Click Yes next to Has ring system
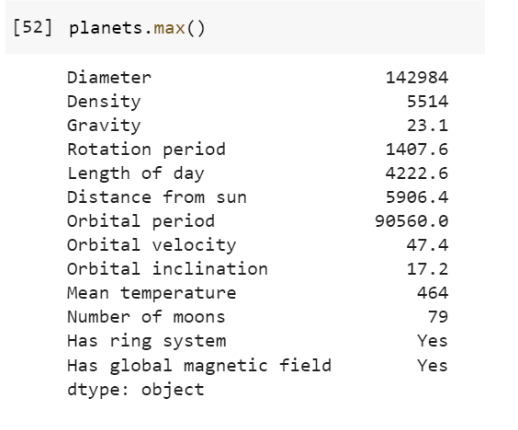The width and height of the screenshot is (518, 430). pos(432,341)
